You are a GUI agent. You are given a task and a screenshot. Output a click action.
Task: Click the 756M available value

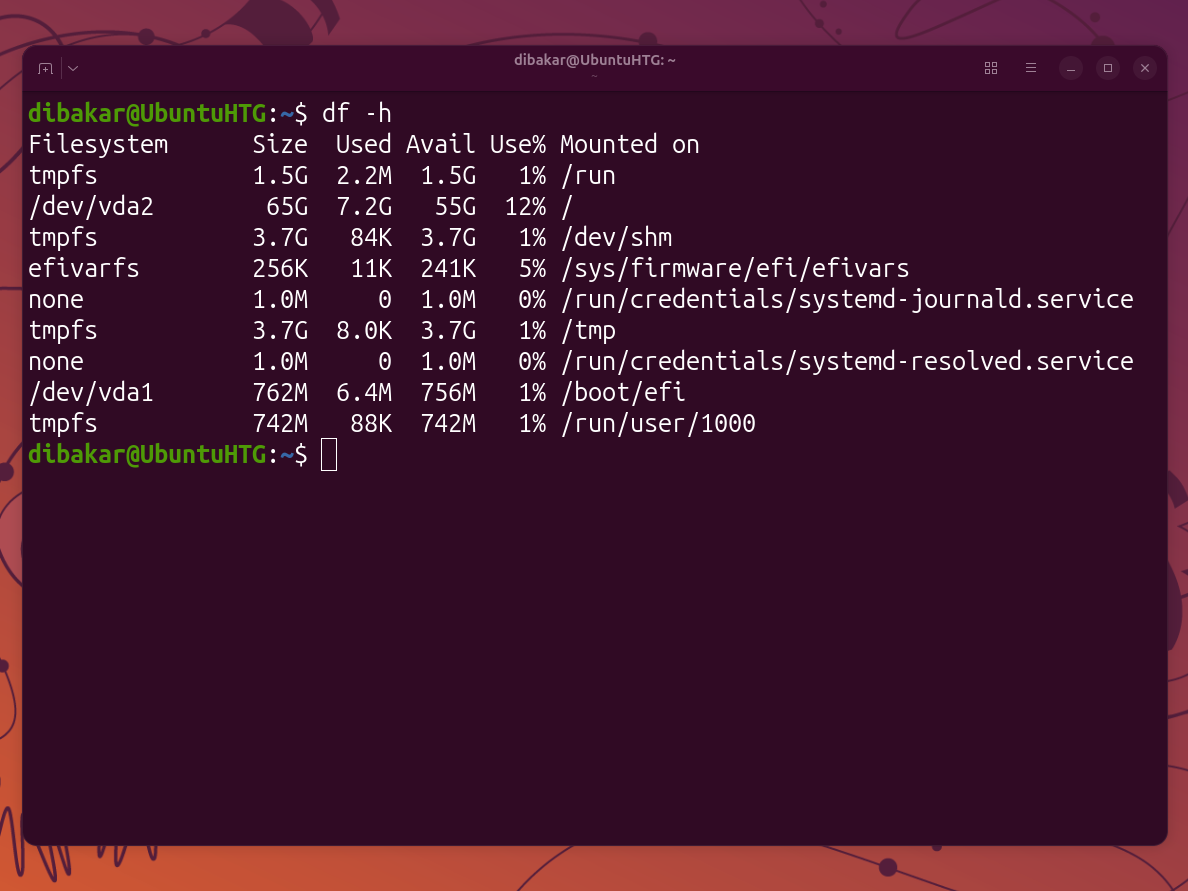[449, 392]
